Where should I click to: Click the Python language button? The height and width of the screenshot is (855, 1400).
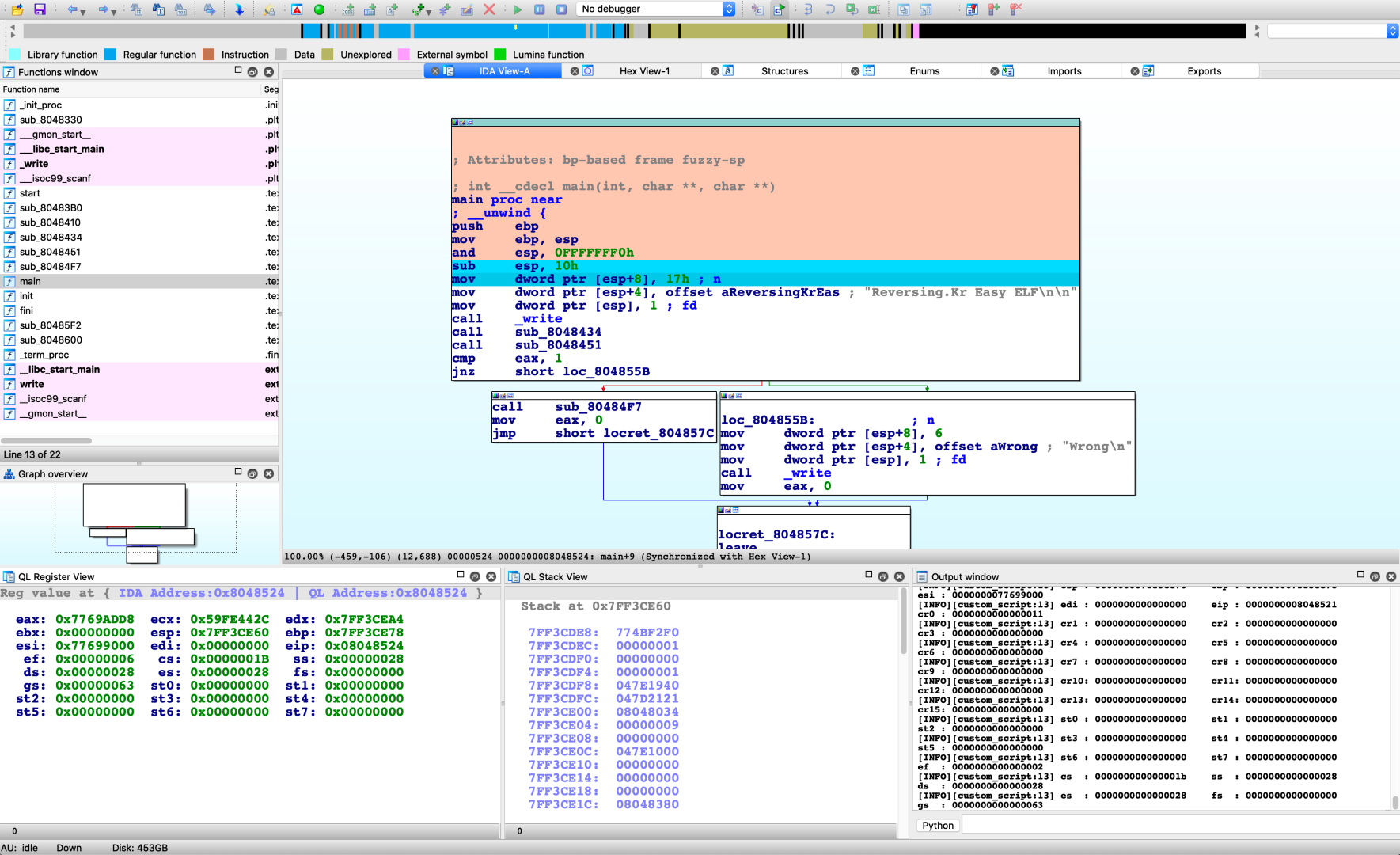(x=938, y=825)
